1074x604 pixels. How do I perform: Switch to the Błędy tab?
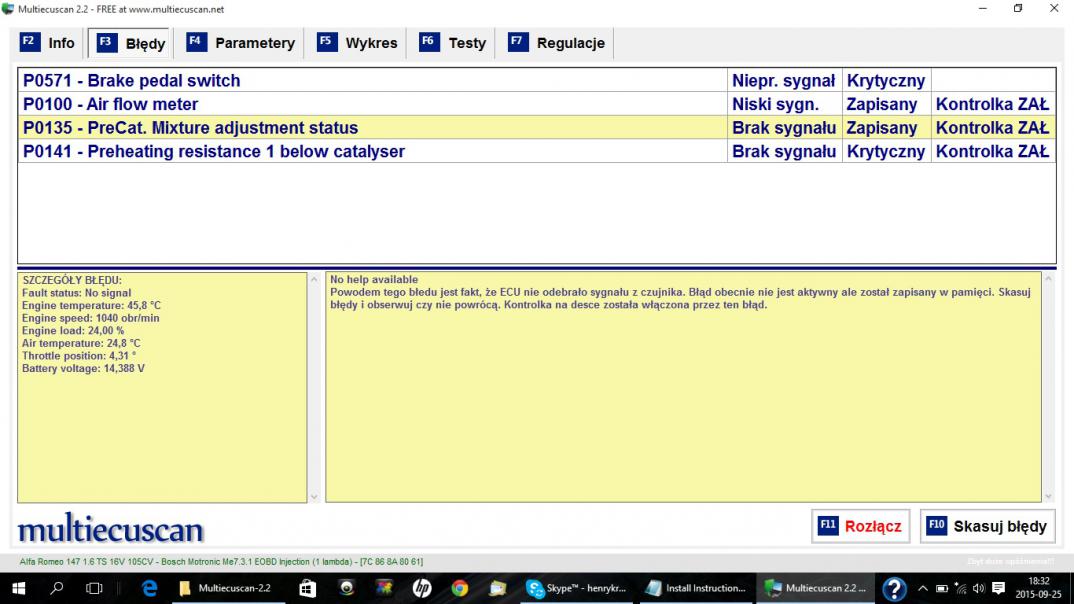(x=131, y=44)
